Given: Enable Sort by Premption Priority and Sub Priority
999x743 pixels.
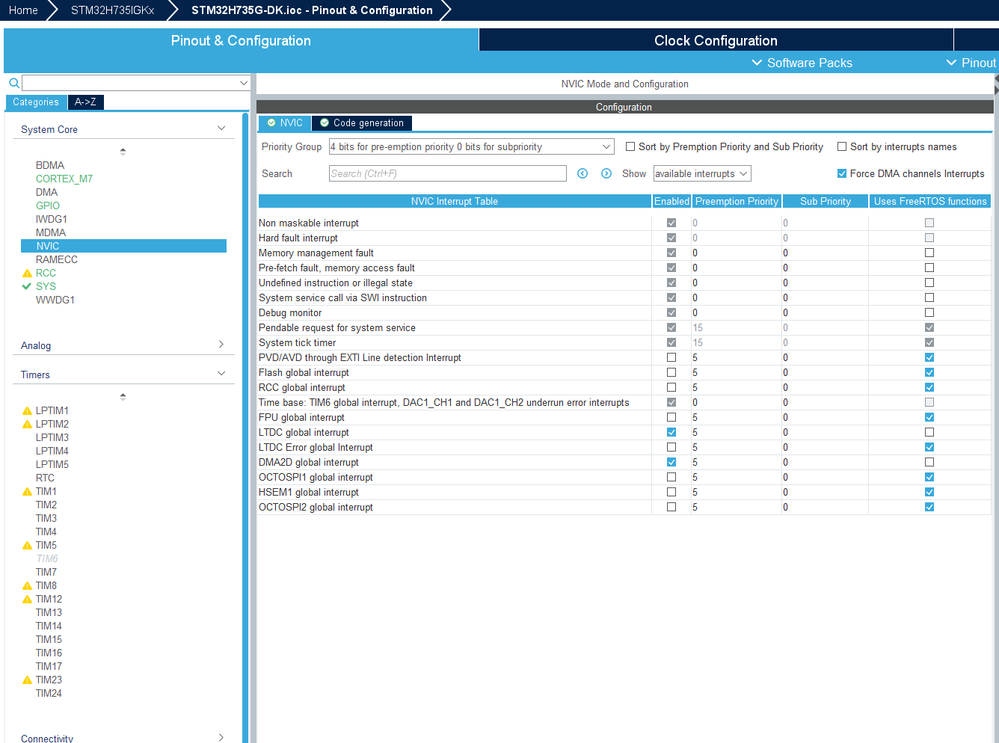Looking at the screenshot, I should (630, 147).
